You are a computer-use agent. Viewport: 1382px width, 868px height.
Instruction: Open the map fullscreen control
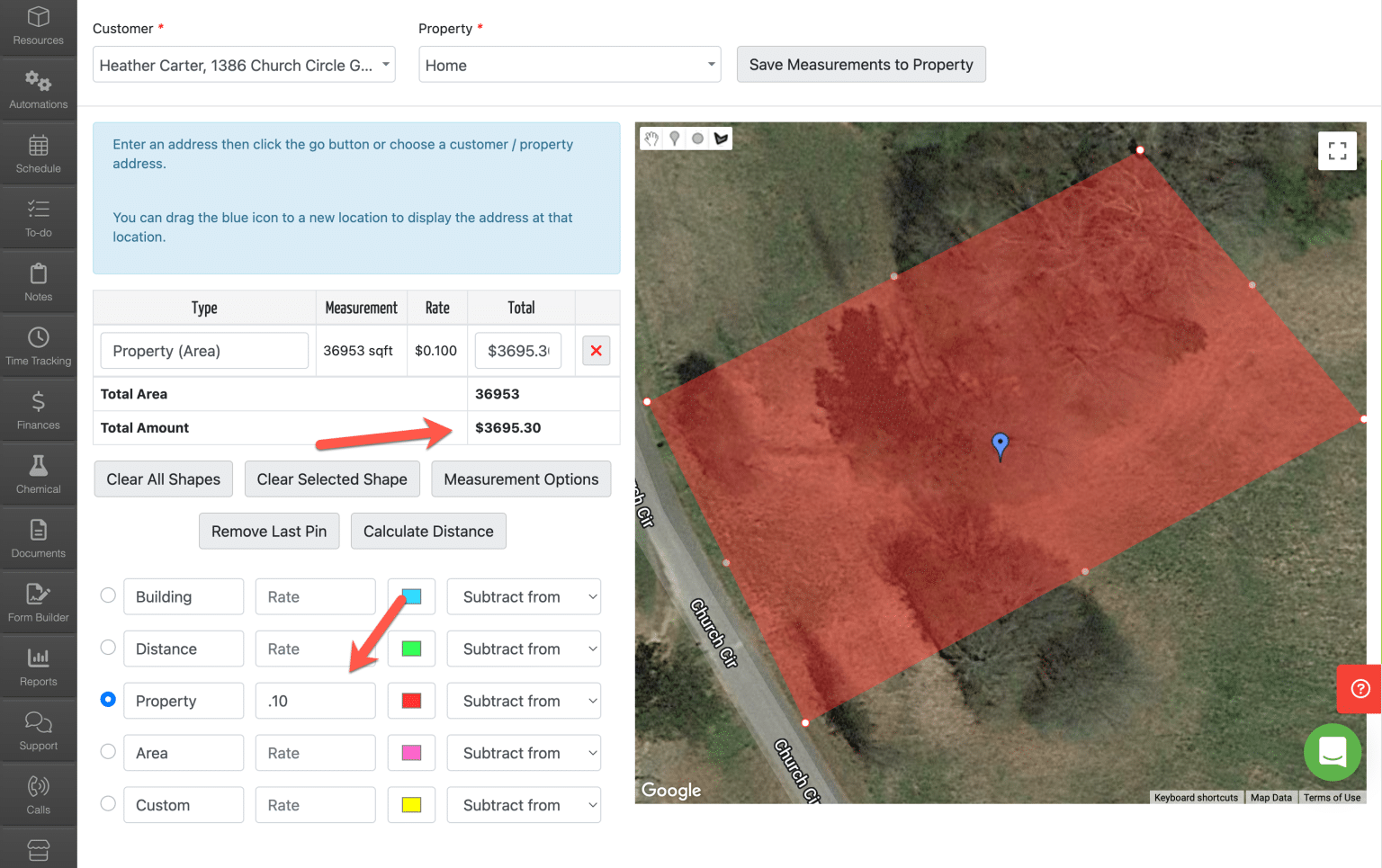[1337, 150]
